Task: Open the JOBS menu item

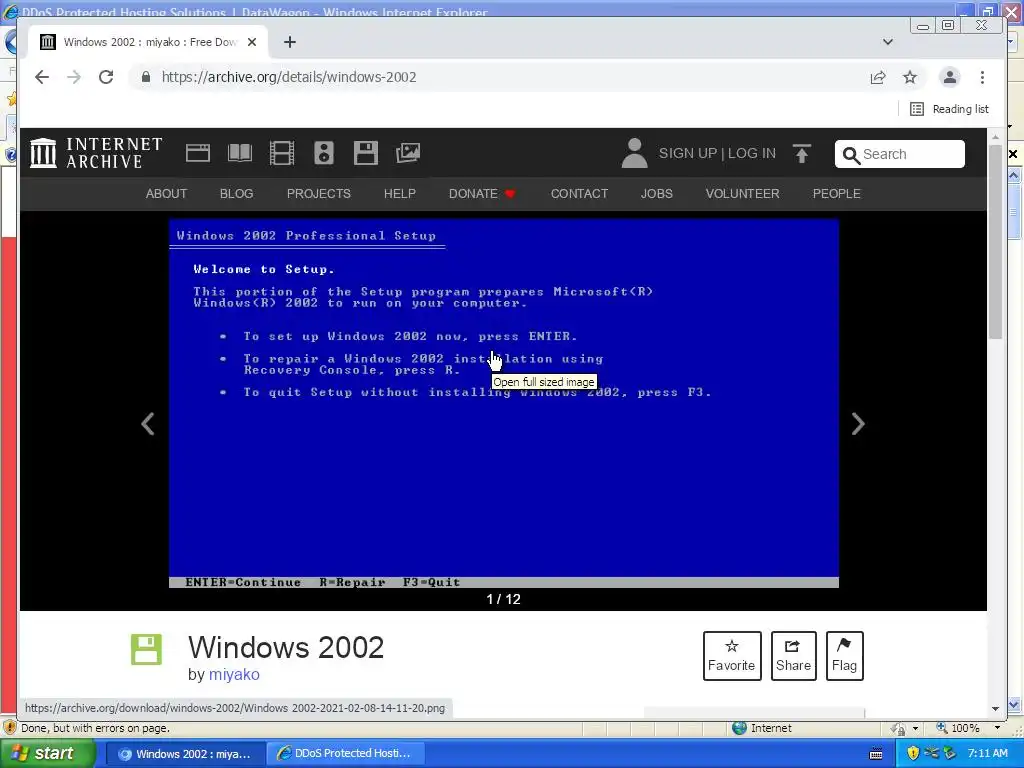Action: click(x=656, y=193)
